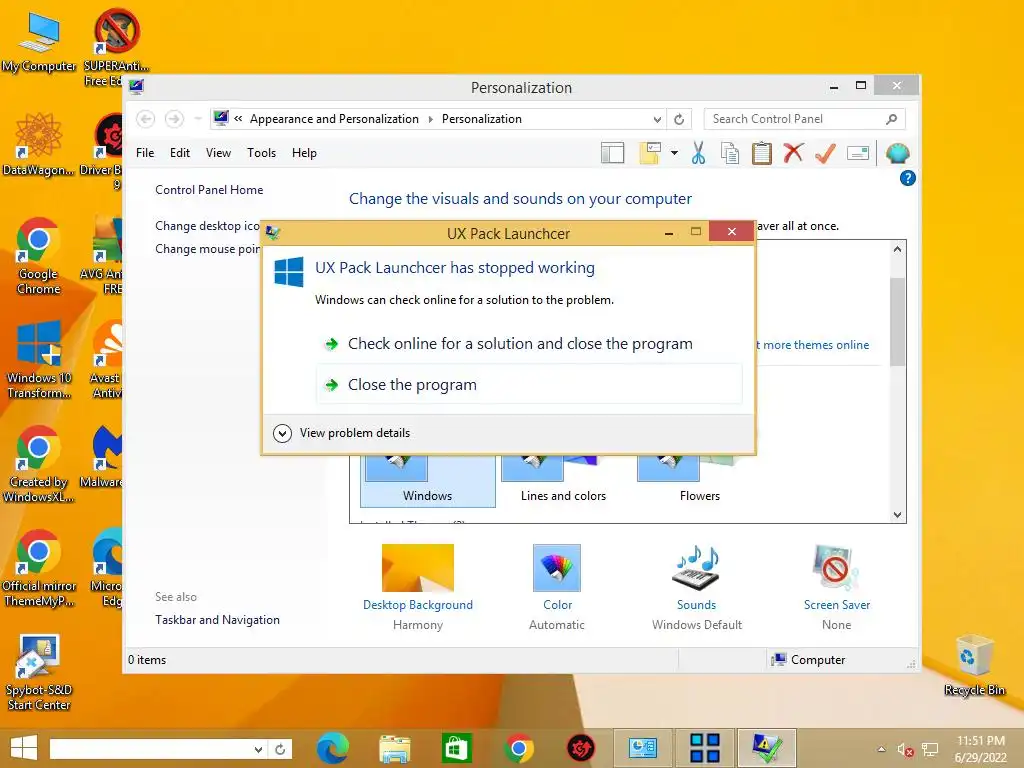1024x768 pixels.
Task: Click the taskbar address input field
Action: point(150,749)
